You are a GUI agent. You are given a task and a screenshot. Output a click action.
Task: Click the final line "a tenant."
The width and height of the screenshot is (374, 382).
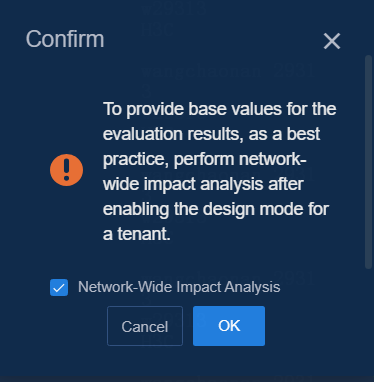coord(137,234)
